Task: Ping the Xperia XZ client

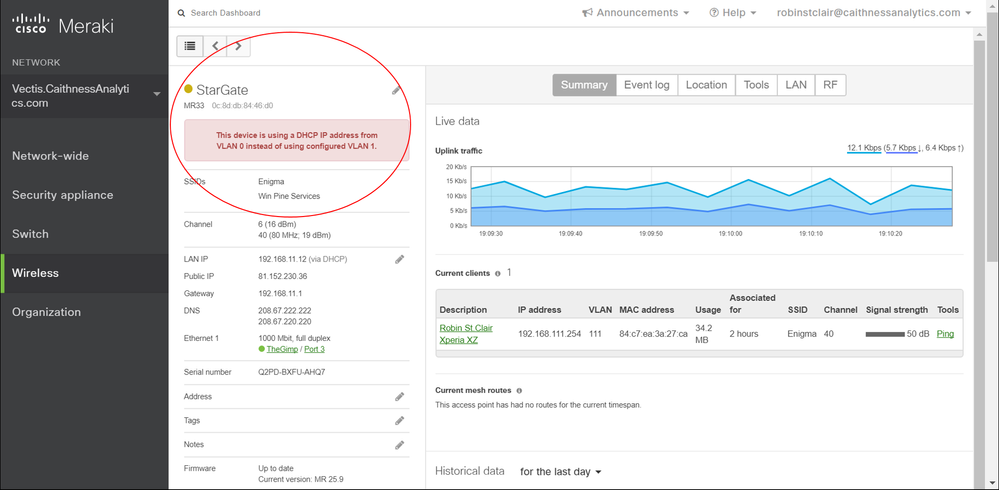Action: (x=945, y=334)
